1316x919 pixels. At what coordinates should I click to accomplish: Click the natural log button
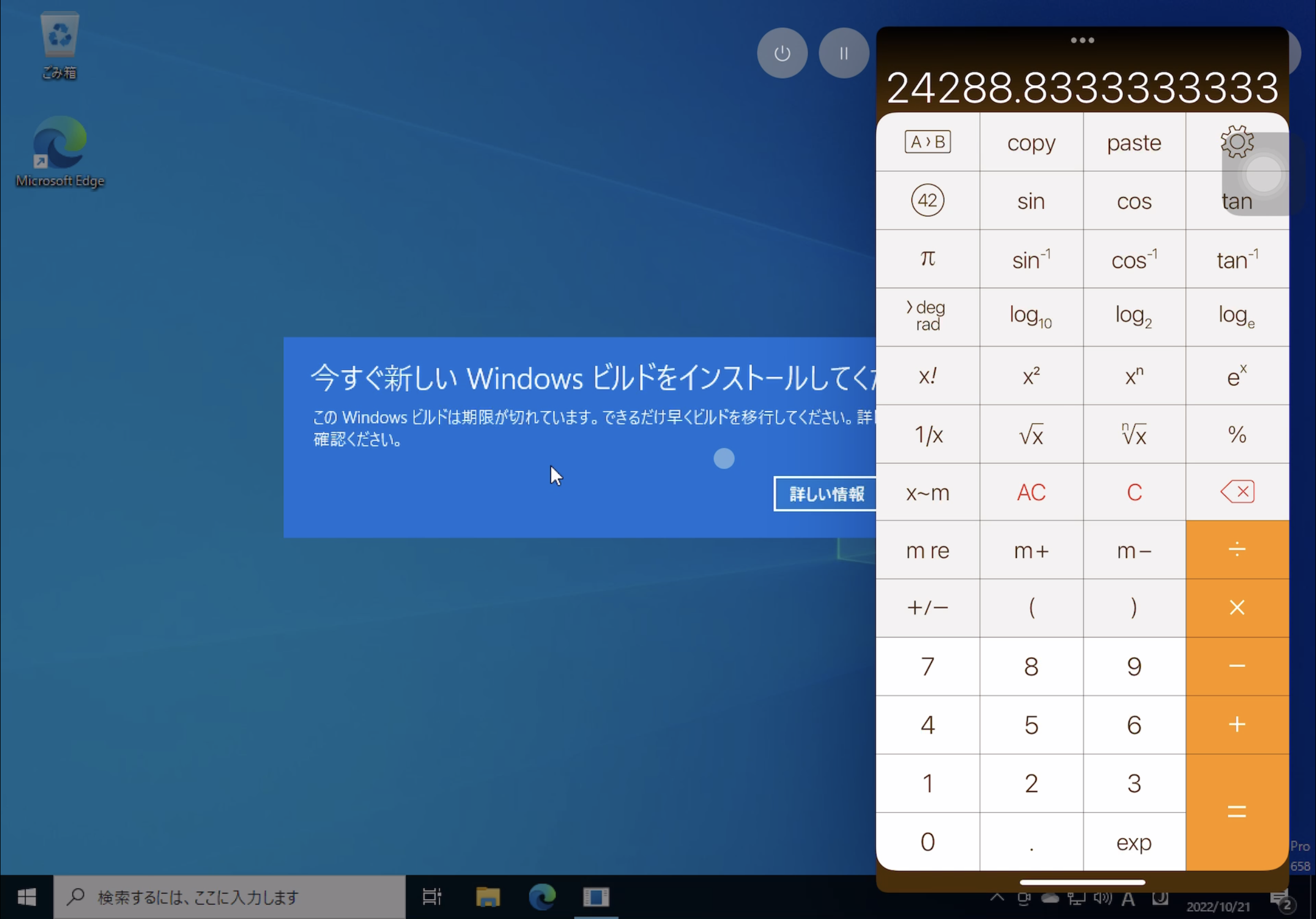(x=1237, y=317)
